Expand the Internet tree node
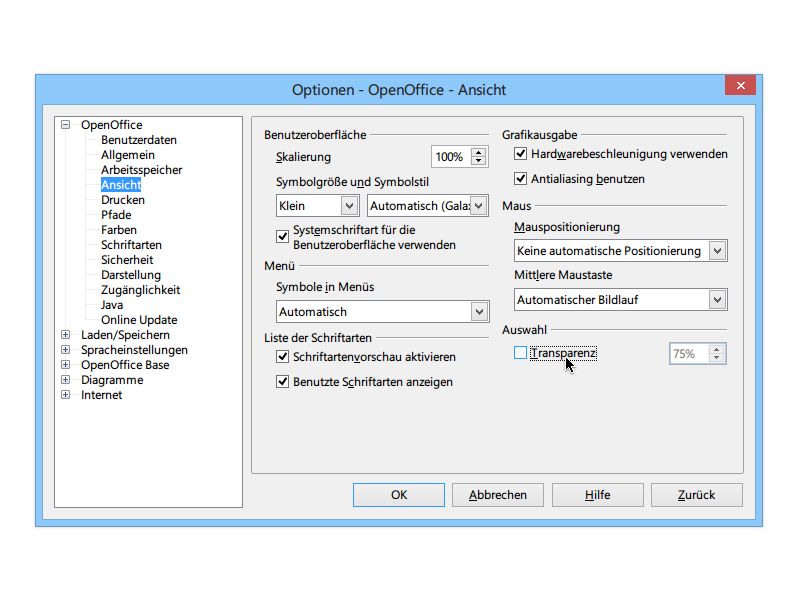Viewport: 800px width, 600px height. coord(65,394)
